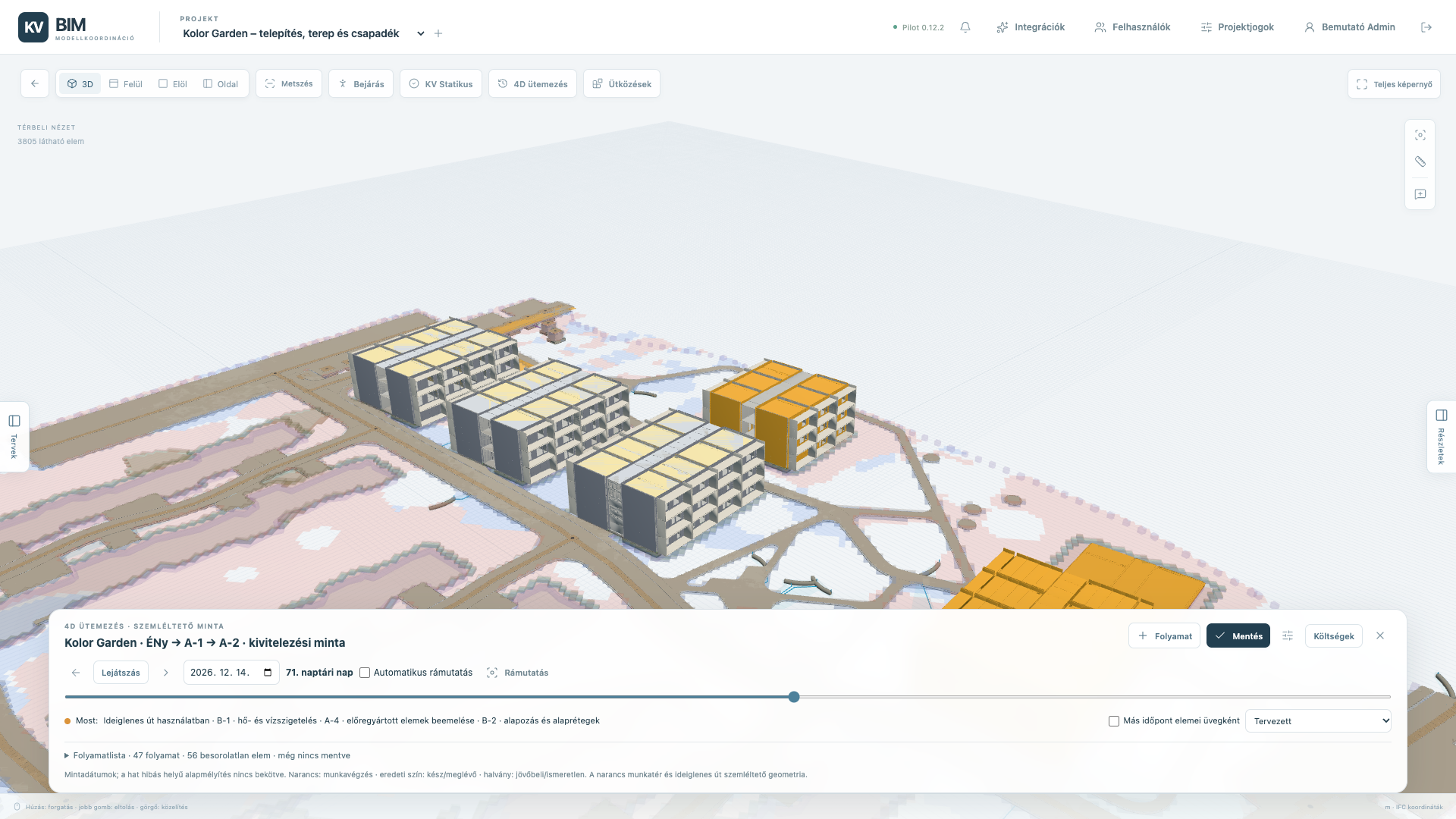The height and width of the screenshot is (819, 1456).
Task: Open KV Statikus
Action: point(441,83)
